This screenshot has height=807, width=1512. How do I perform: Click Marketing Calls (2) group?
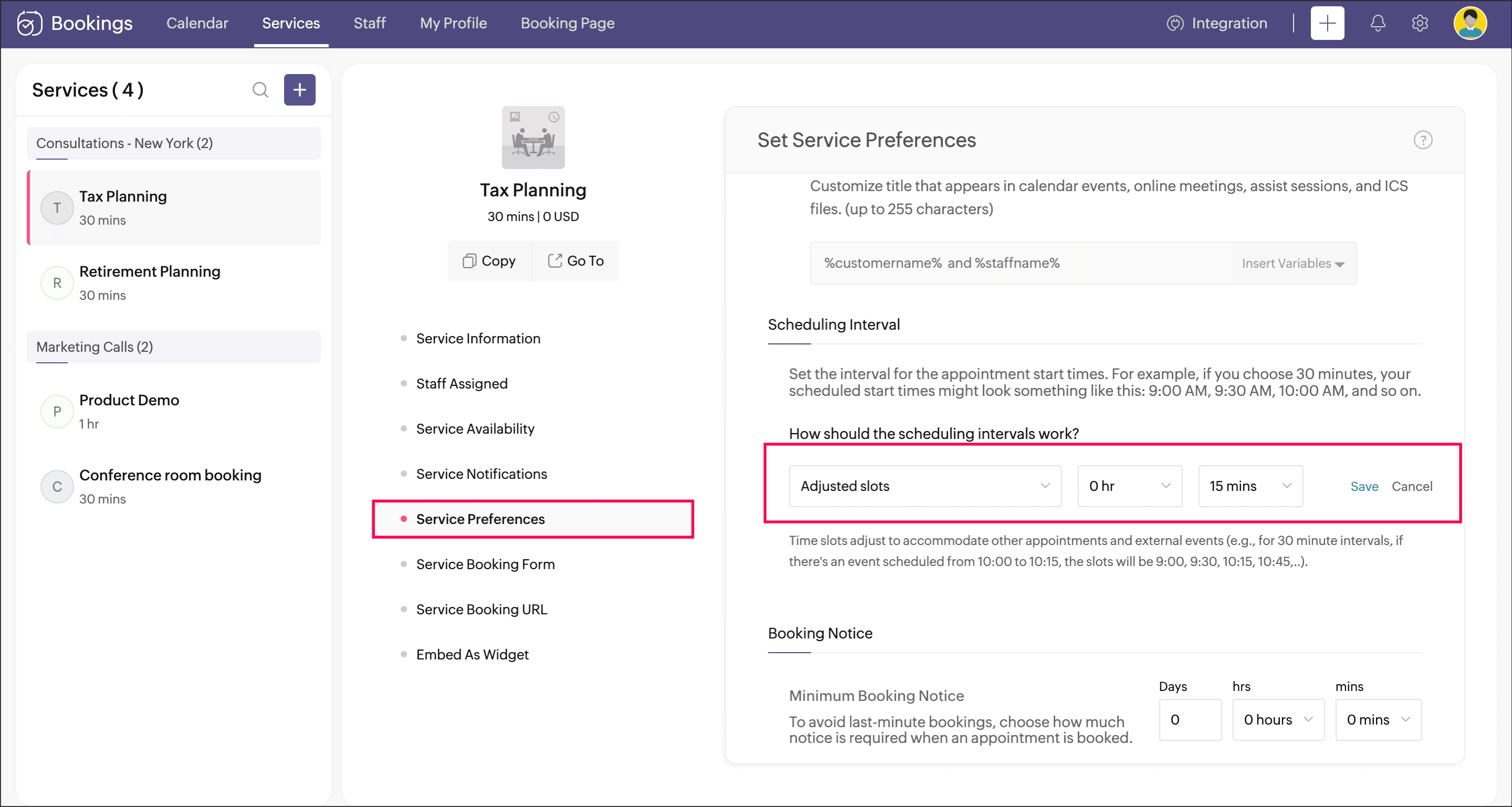tap(174, 348)
